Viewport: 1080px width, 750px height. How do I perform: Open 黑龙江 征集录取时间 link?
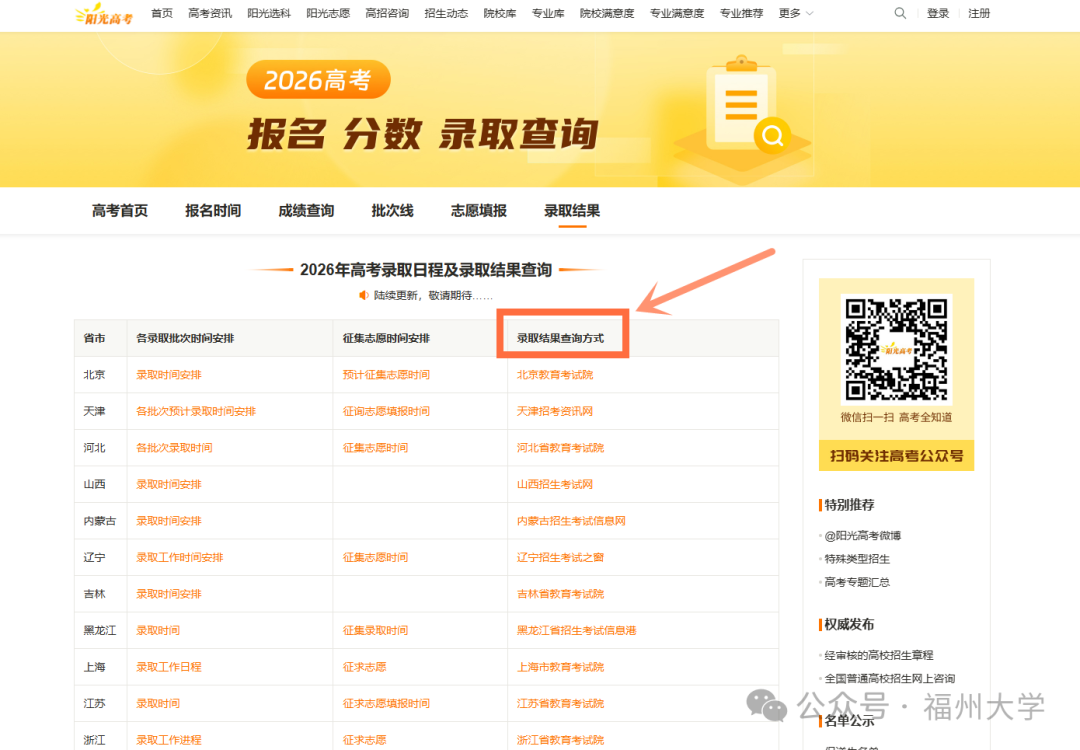[x=375, y=630]
